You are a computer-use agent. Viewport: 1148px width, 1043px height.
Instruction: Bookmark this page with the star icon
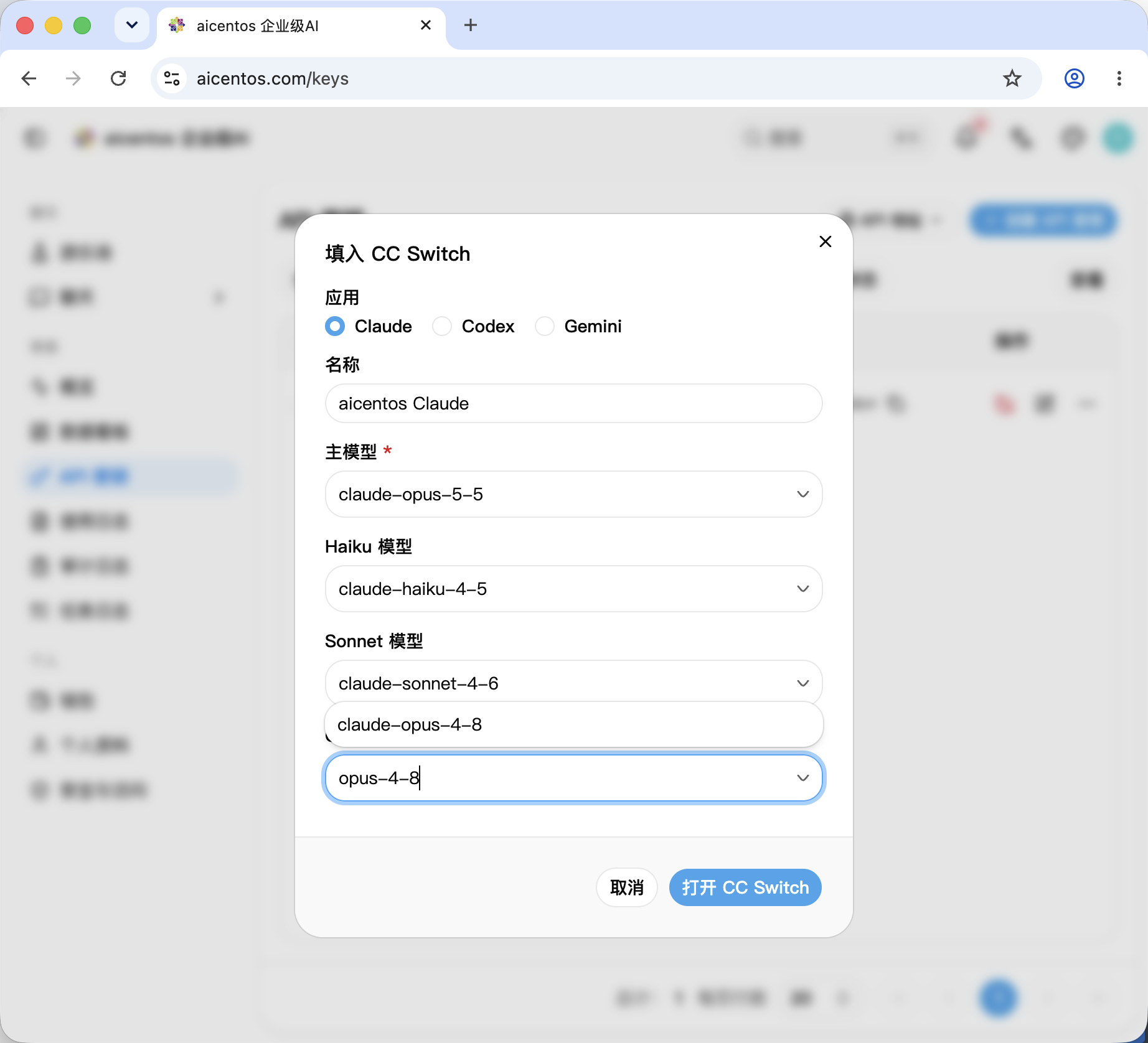(1012, 78)
